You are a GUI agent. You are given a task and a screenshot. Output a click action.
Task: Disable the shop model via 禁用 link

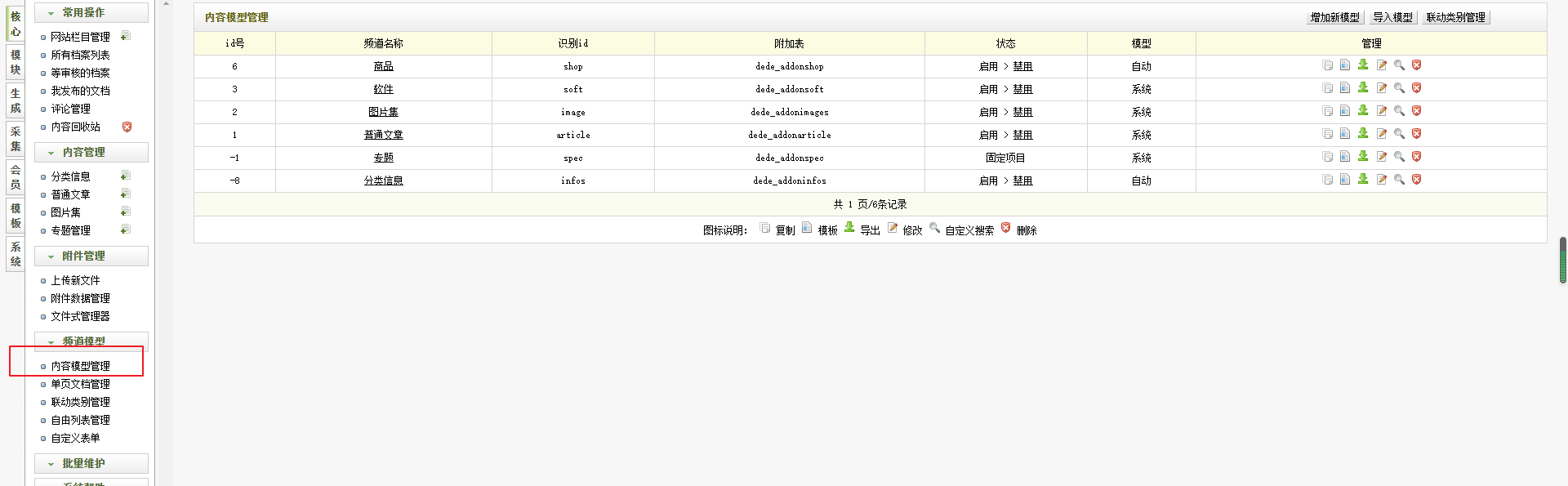1023,66
